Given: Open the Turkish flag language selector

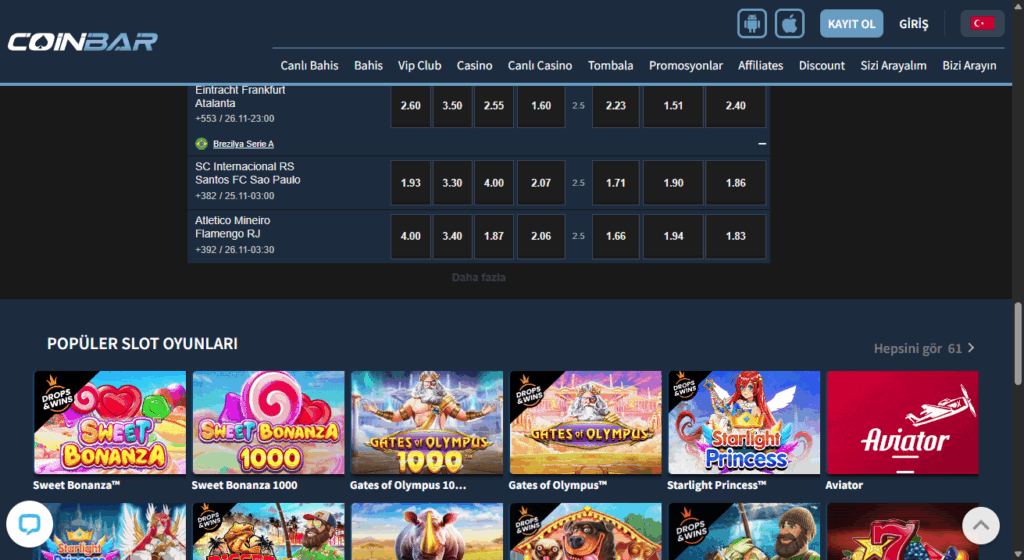Looking at the screenshot, I should (982, 23).
